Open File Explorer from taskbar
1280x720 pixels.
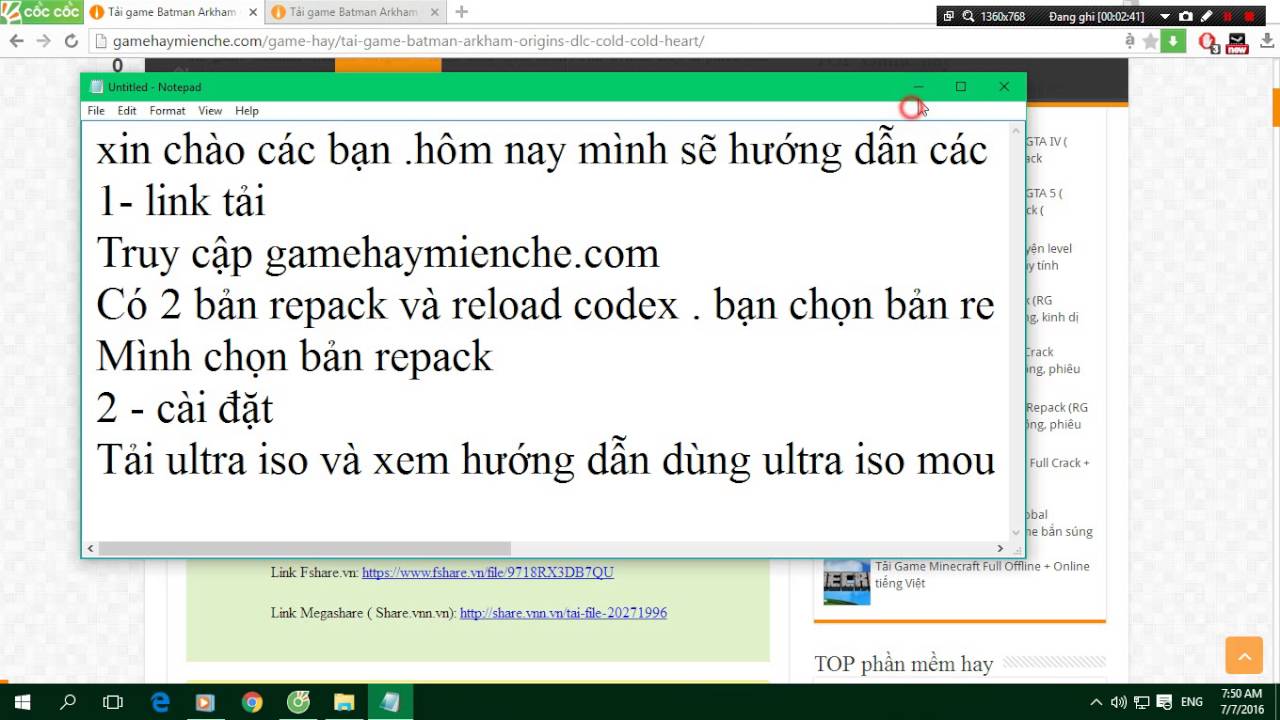344,702
